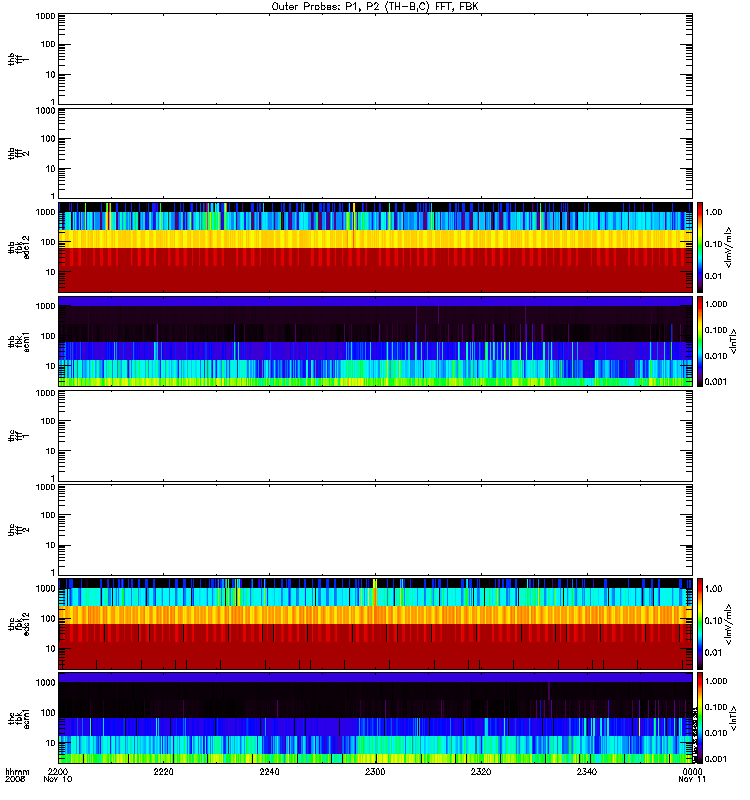Click the '2008' year label
The width and height of the screenshot is (750, 800).
15,779
